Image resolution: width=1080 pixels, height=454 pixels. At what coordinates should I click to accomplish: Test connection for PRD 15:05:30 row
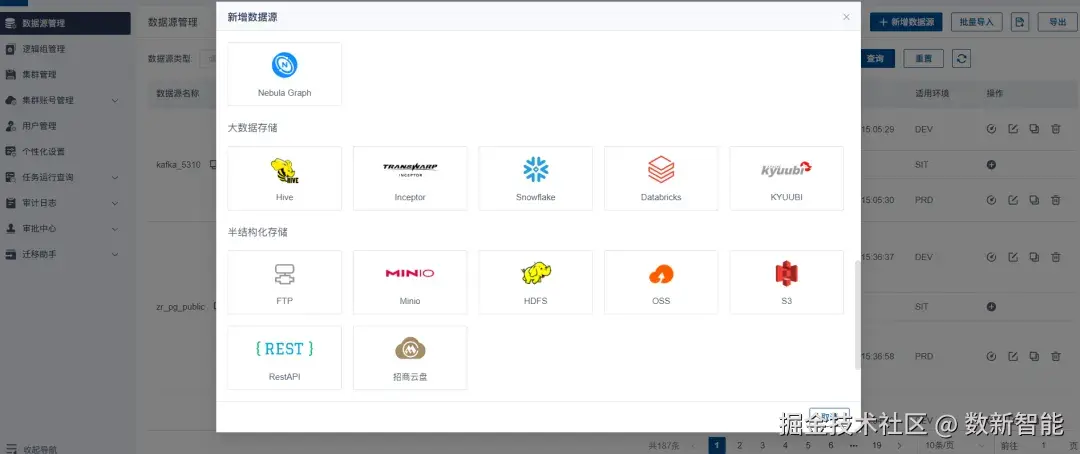pyautogui.click(x=991, y=200)
